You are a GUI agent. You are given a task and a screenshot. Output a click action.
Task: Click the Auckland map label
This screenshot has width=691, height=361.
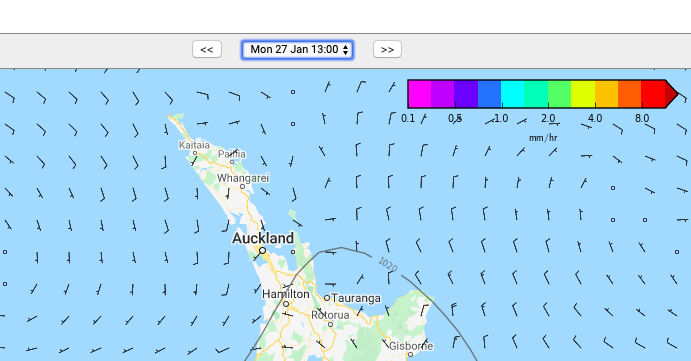263,238
